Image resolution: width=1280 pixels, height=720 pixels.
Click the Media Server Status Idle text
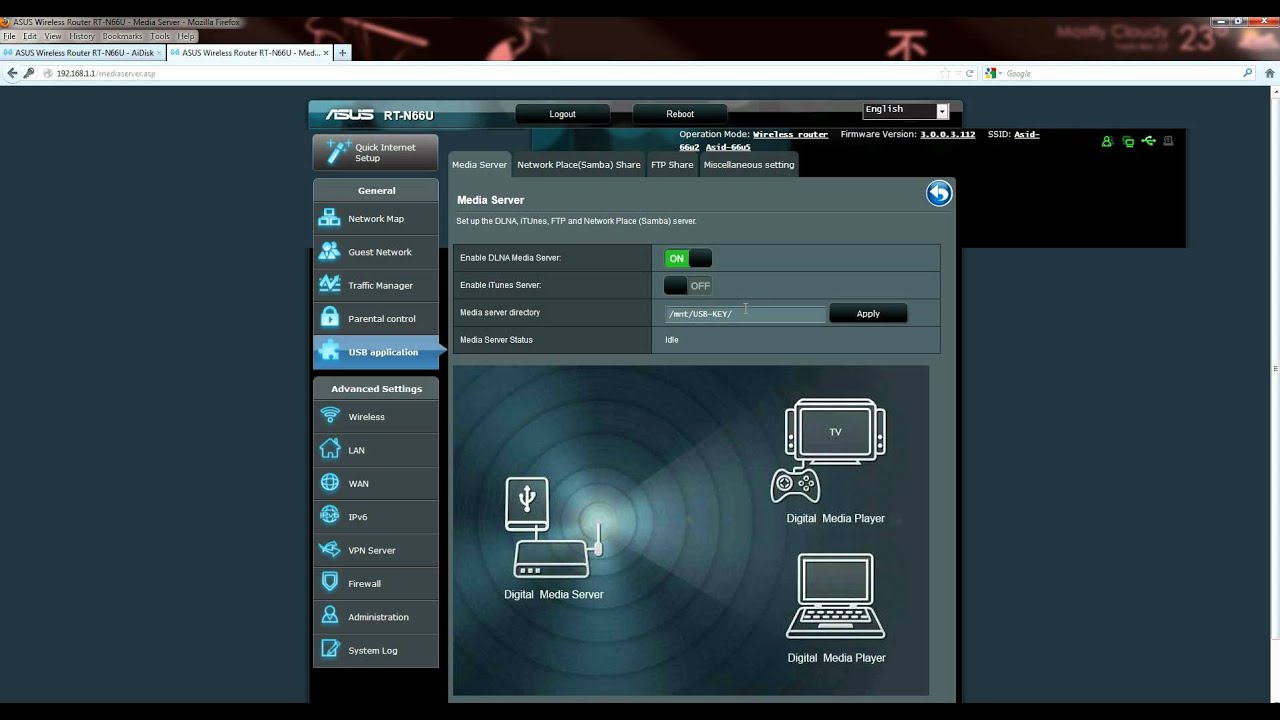coord(672,340)
